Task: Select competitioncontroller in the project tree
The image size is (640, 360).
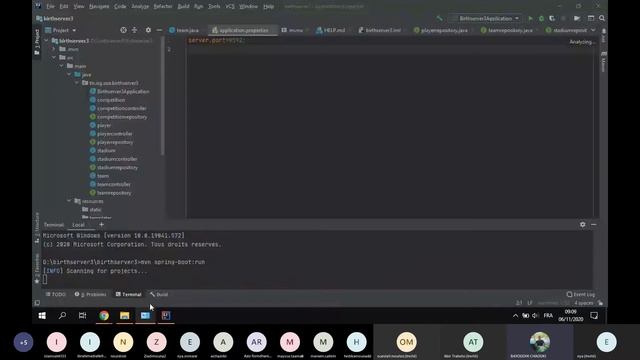Action: pyautogui.click(x=118, y=108)
